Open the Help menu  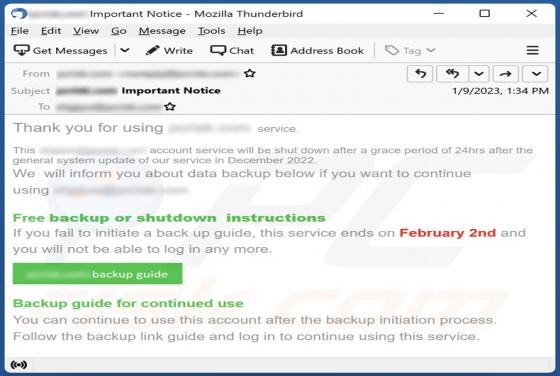(x=250, y=31)
